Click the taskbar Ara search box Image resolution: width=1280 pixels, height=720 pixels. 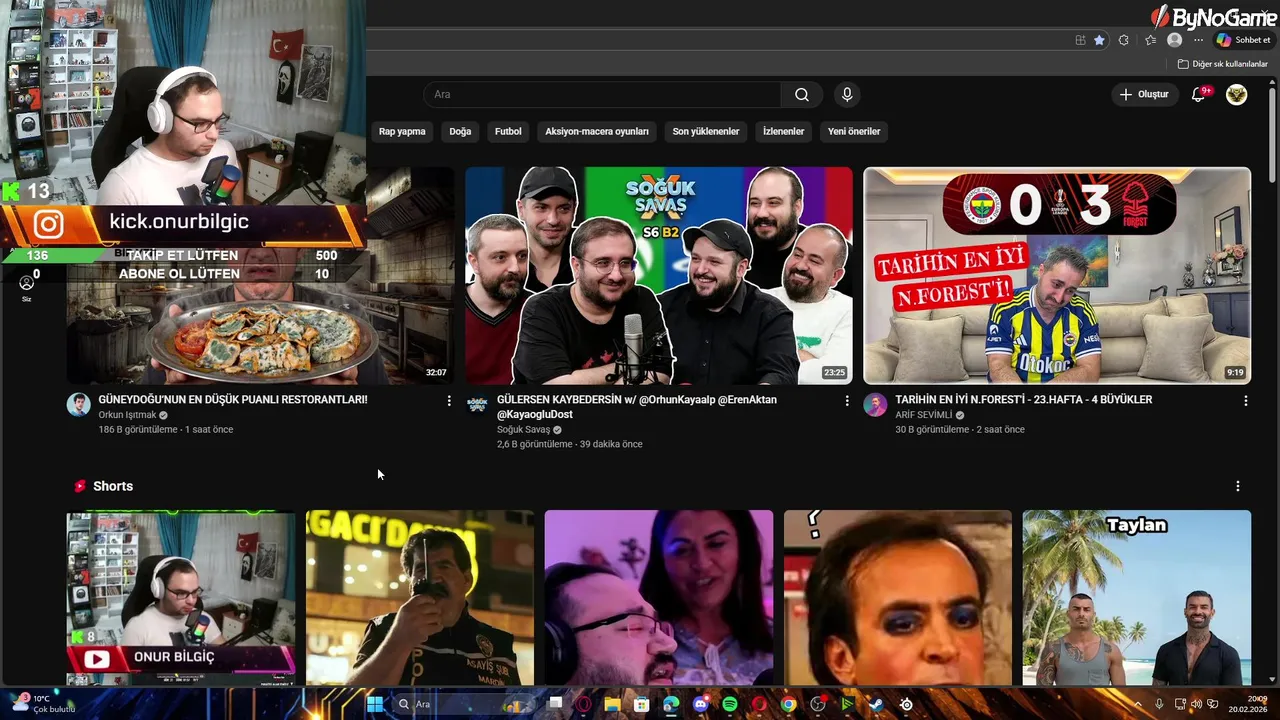pos(463,704)
